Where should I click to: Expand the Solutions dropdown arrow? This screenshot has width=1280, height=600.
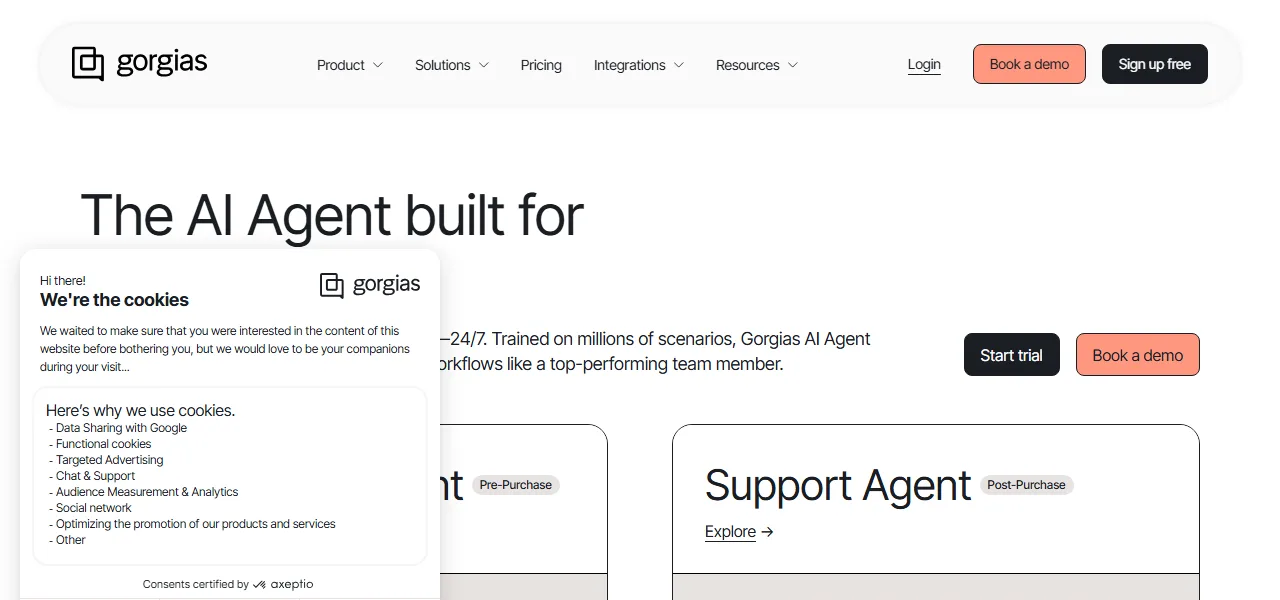[484, 65]
